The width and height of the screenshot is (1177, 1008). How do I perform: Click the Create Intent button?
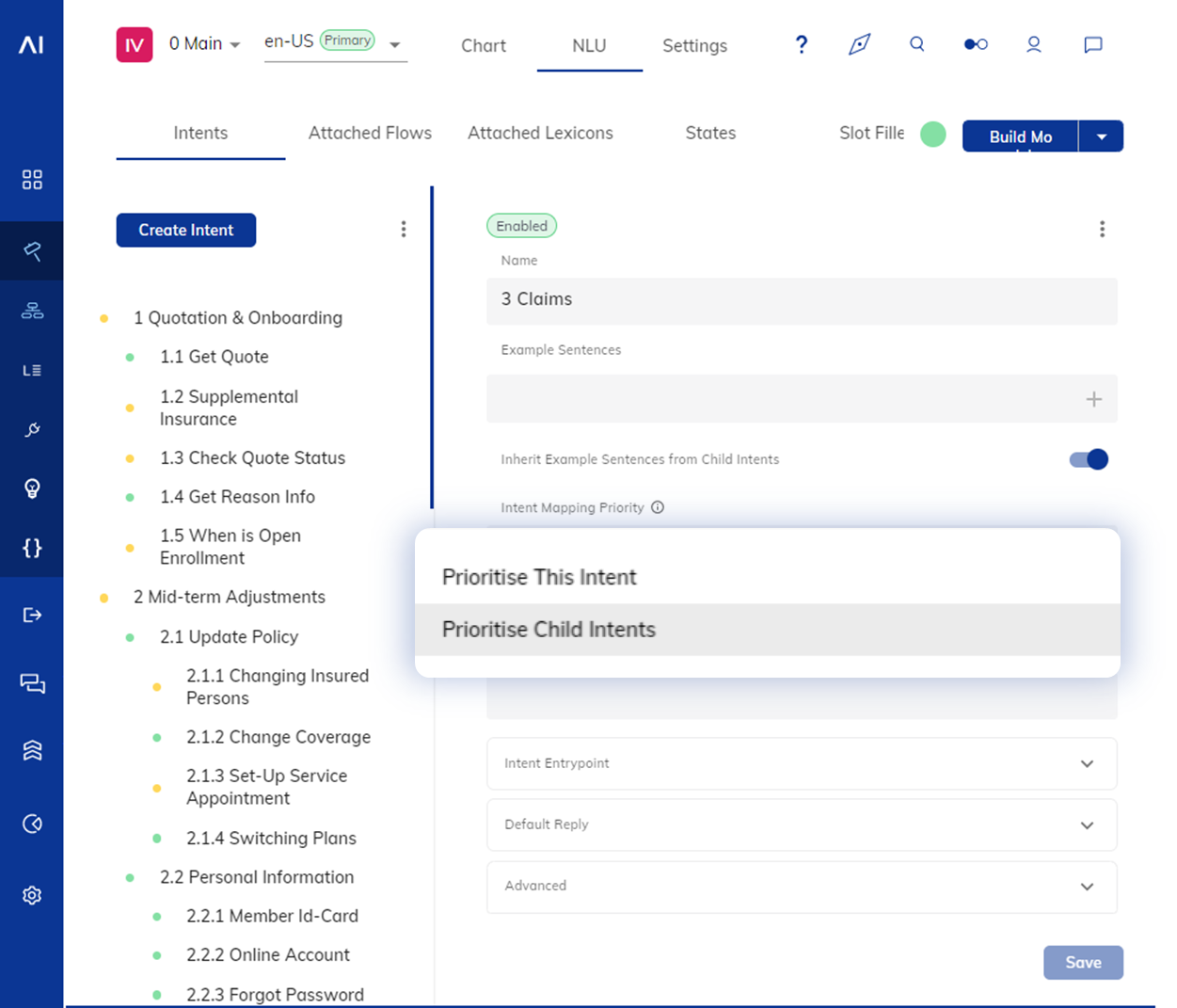tap(186, 230)
